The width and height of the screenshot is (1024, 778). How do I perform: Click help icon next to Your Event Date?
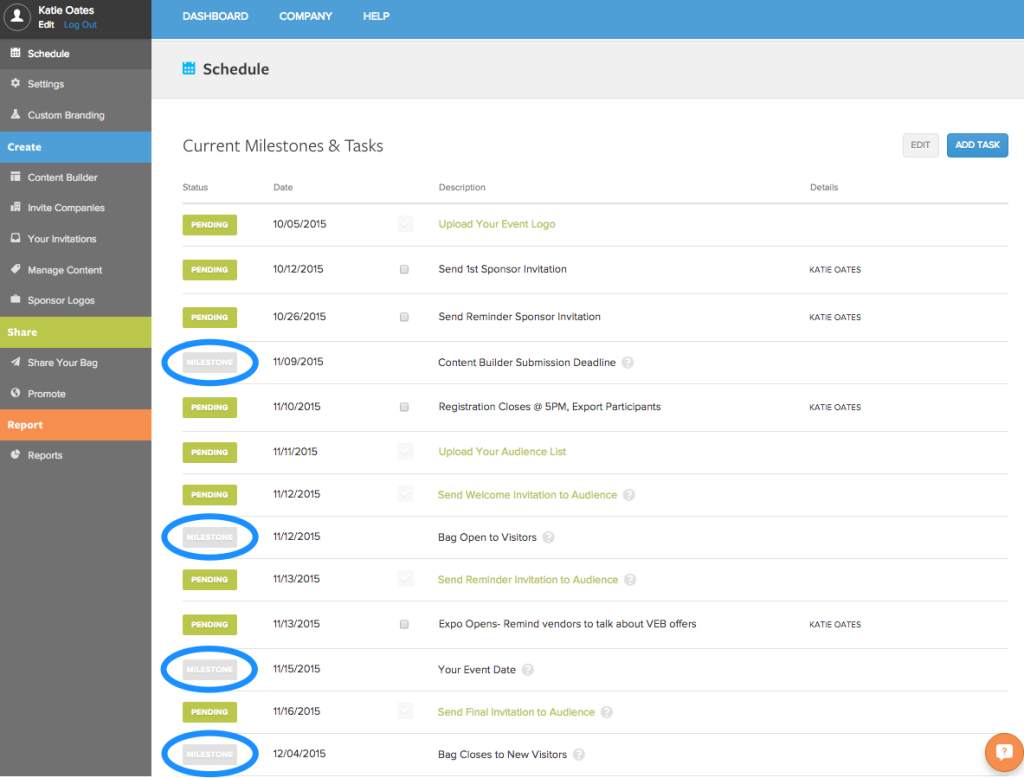click(528, 670)
